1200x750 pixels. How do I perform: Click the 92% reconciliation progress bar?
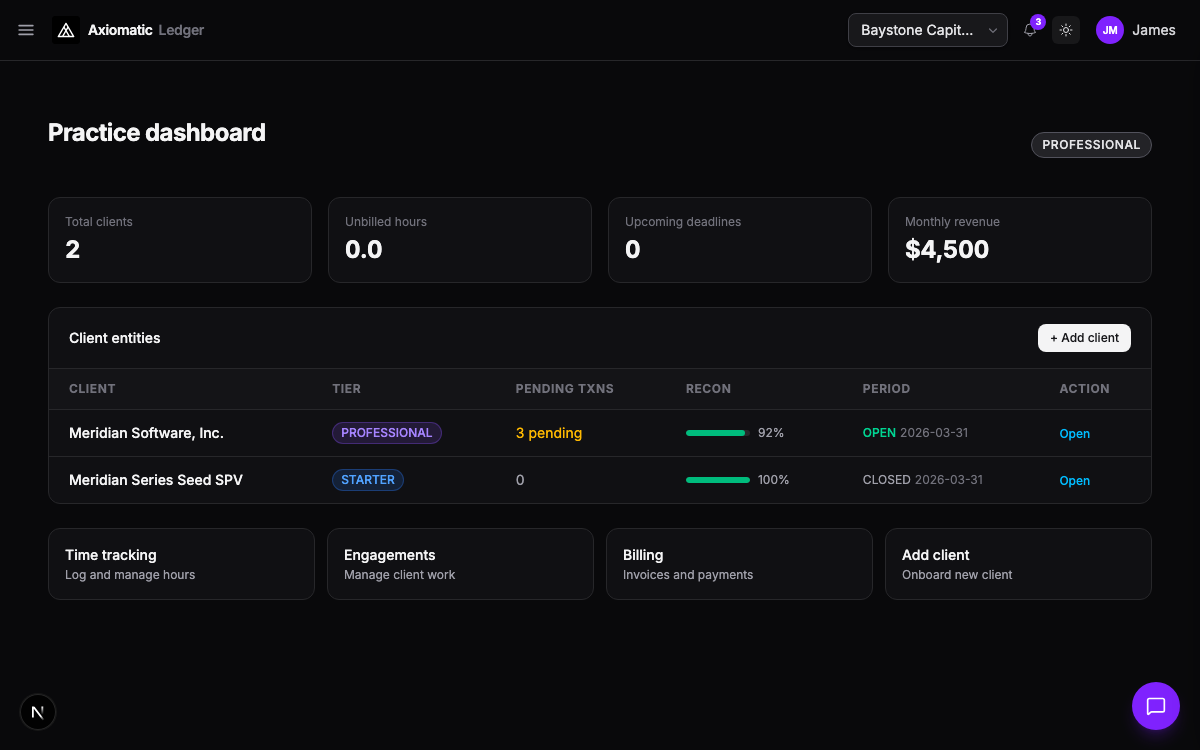[717, 433]
